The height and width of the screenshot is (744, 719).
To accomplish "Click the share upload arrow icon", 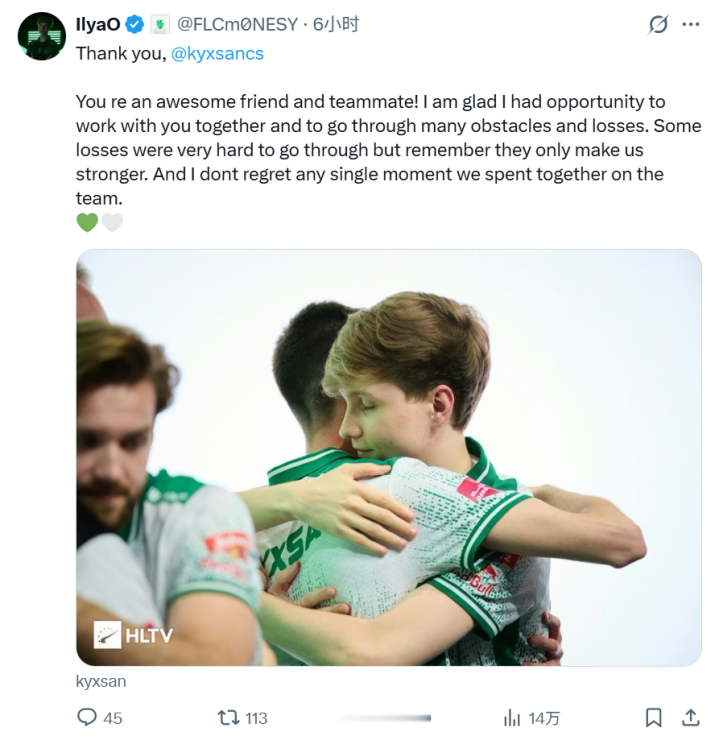I will tap(690, 717).
